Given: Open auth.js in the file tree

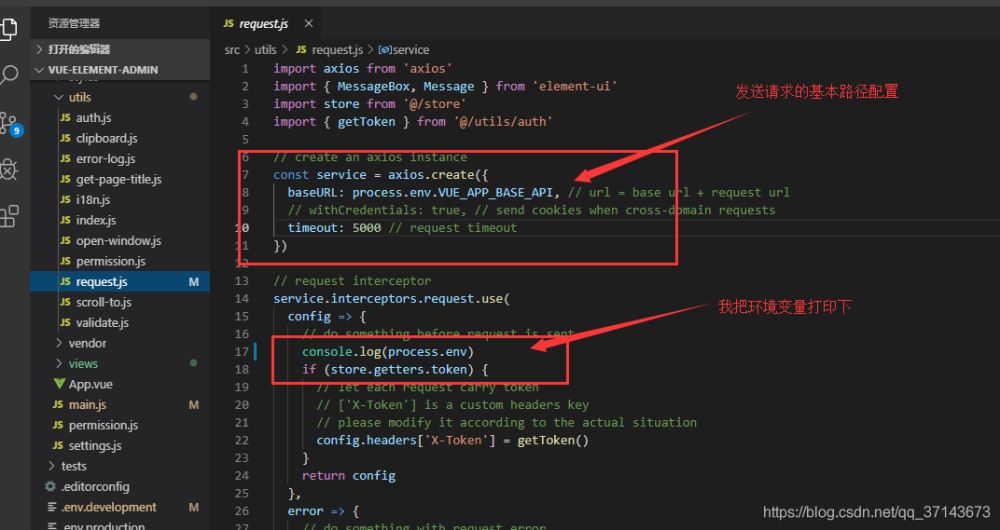Looking at the screenshot, I should (93, 118).
